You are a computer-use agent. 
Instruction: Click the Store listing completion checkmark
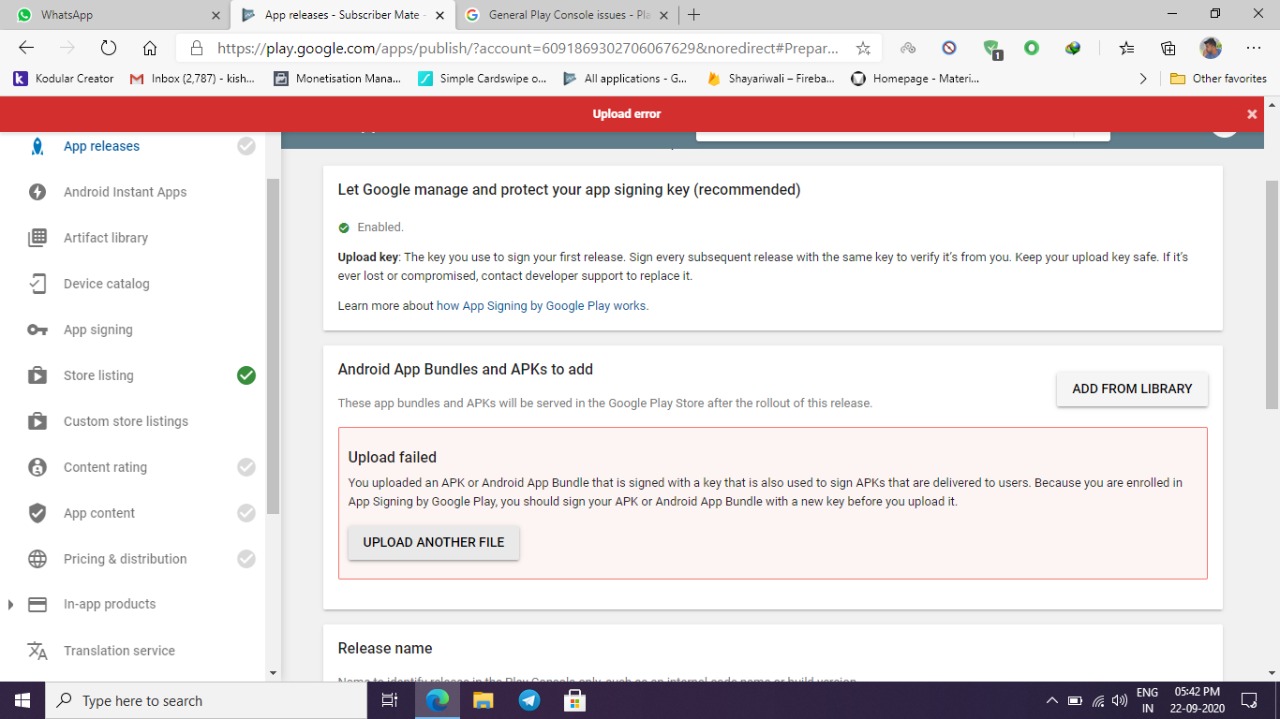point(246,375)
